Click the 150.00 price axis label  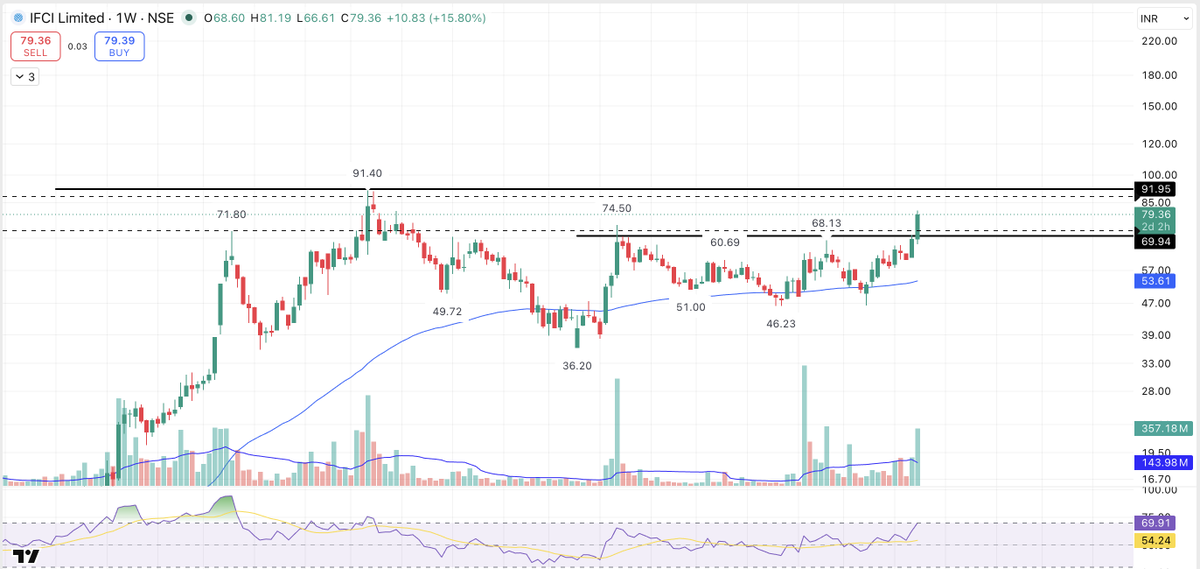(x=1158, y=106)
